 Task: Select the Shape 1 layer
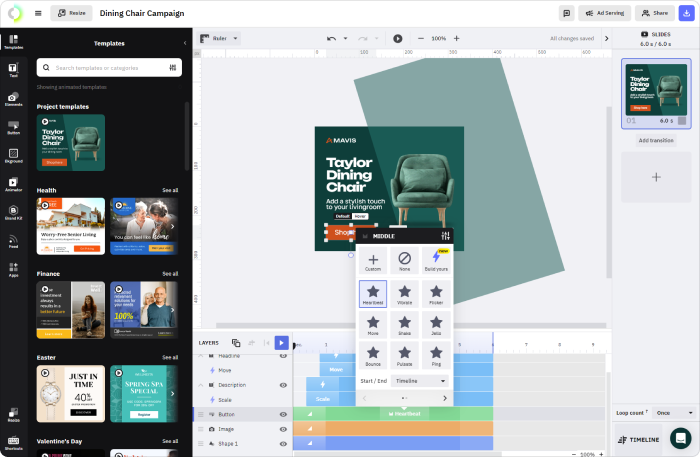point(243,444)
